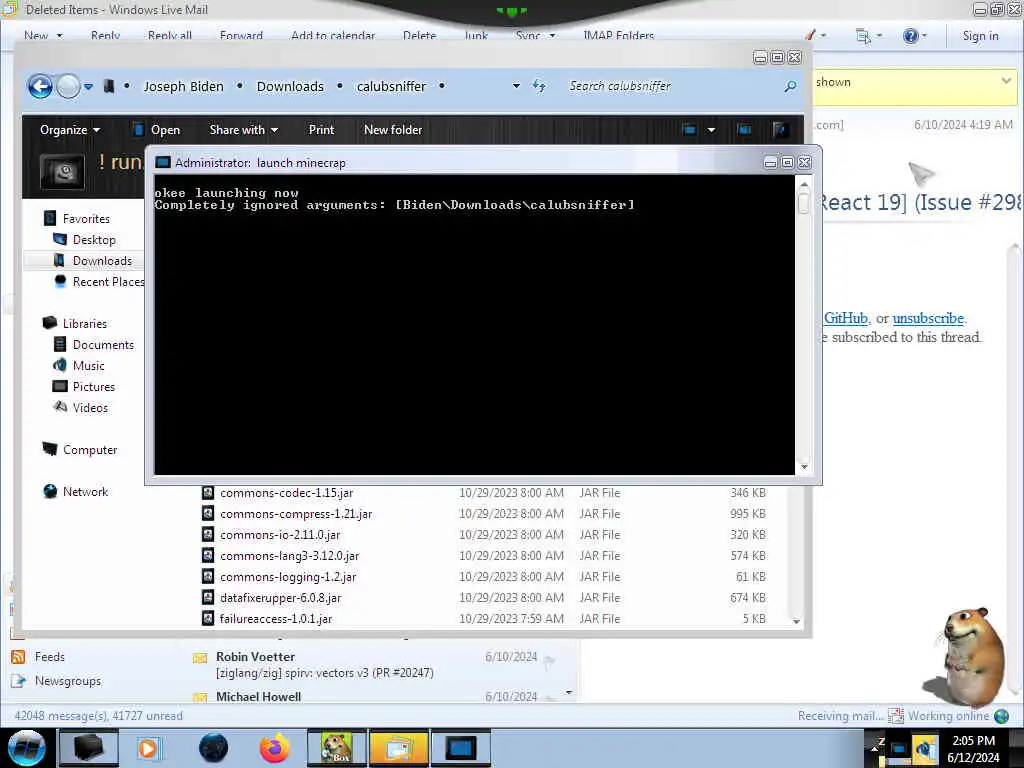The width and height of the screenshot is (1024, 768).
Task: Click the search magnifier icon
Action: 790,86
